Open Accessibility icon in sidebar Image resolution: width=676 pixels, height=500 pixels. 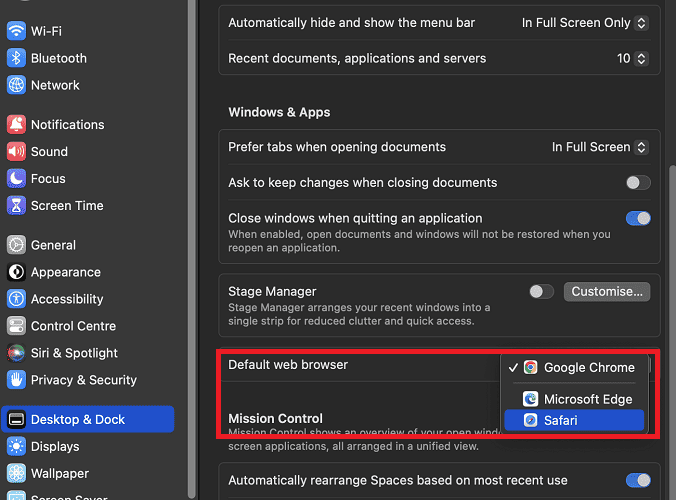[16, 299]
